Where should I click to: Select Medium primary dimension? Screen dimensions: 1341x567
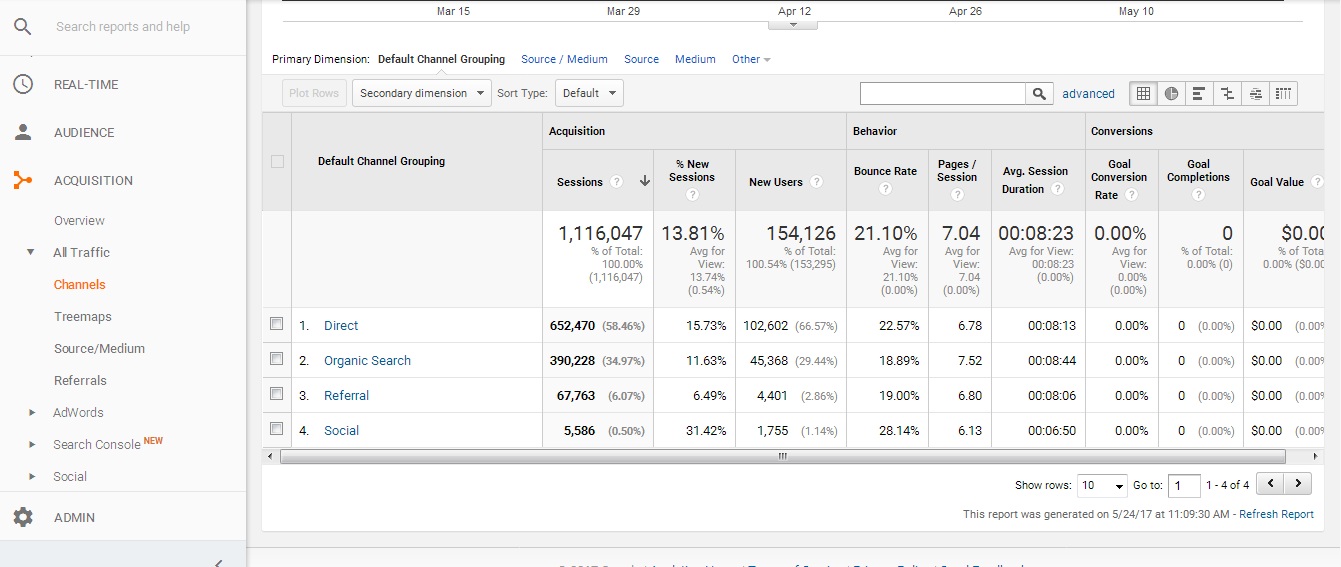point(695,59)
